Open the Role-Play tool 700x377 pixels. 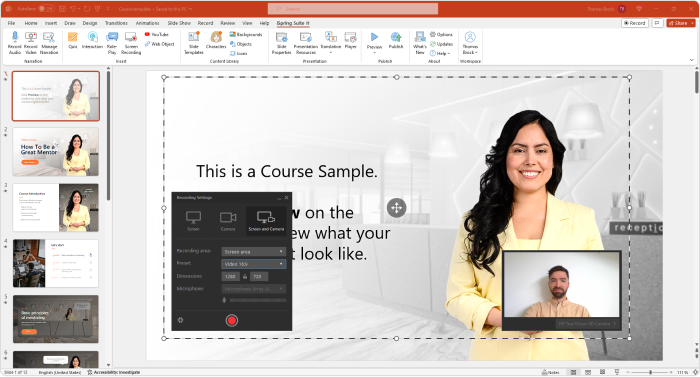point(112,43)
